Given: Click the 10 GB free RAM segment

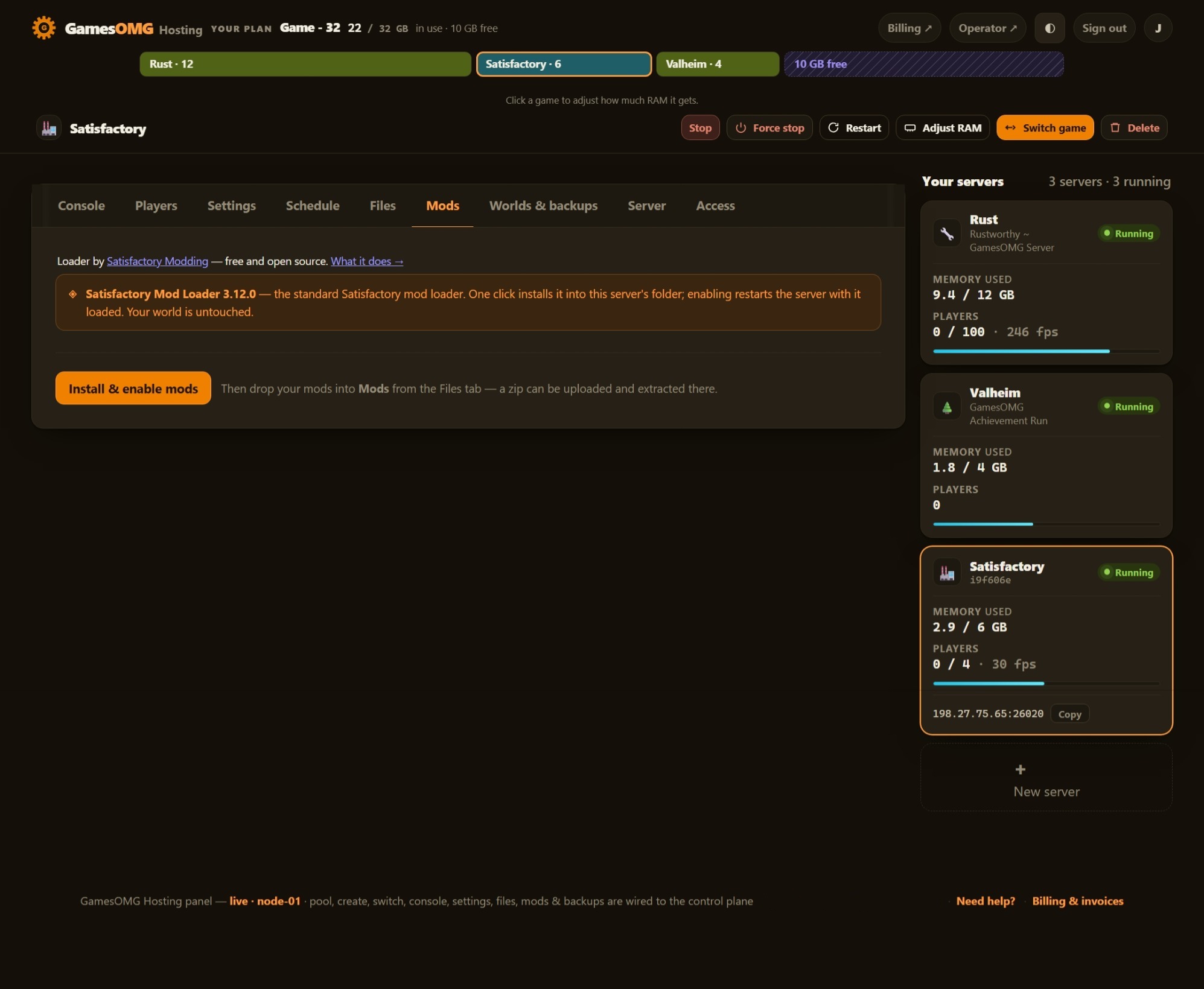Looking at the screenshot, I should [x=923, y=64].
